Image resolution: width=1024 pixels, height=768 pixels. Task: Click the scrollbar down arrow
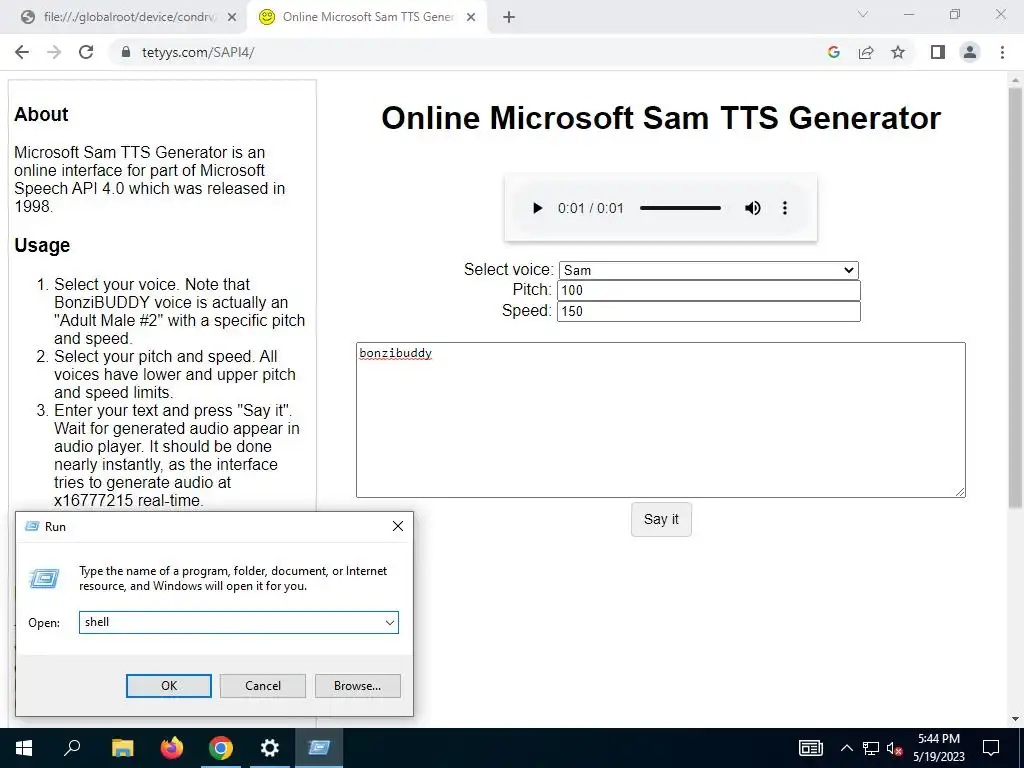pos(1016,720)
